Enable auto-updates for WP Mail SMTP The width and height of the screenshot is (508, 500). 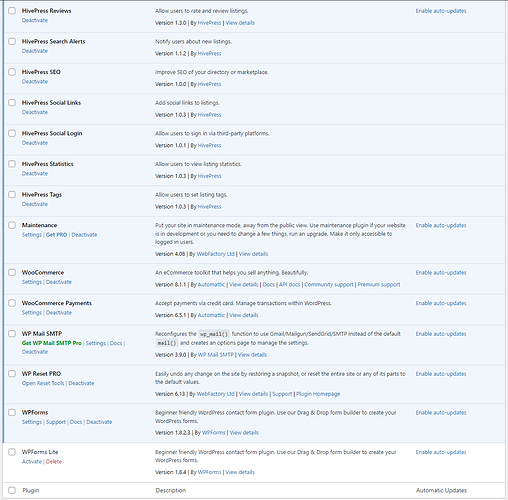point(441,334)
